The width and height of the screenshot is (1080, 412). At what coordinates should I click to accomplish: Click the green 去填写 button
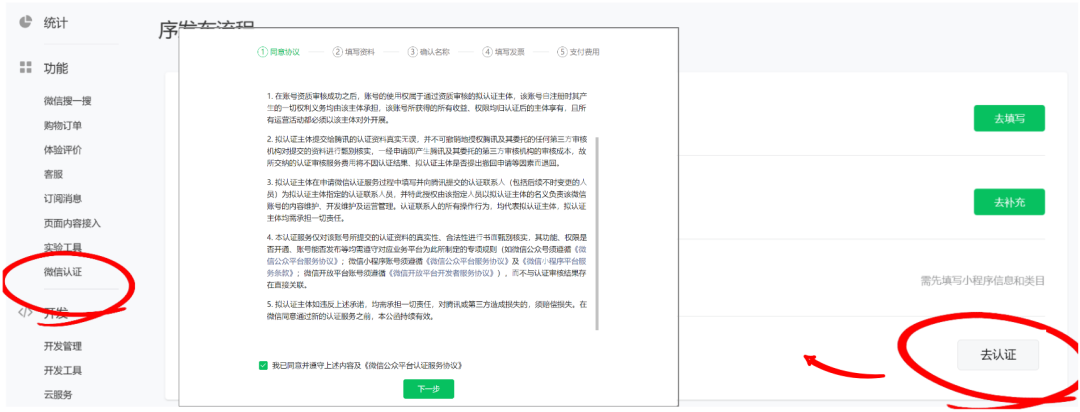point(1009,118)
